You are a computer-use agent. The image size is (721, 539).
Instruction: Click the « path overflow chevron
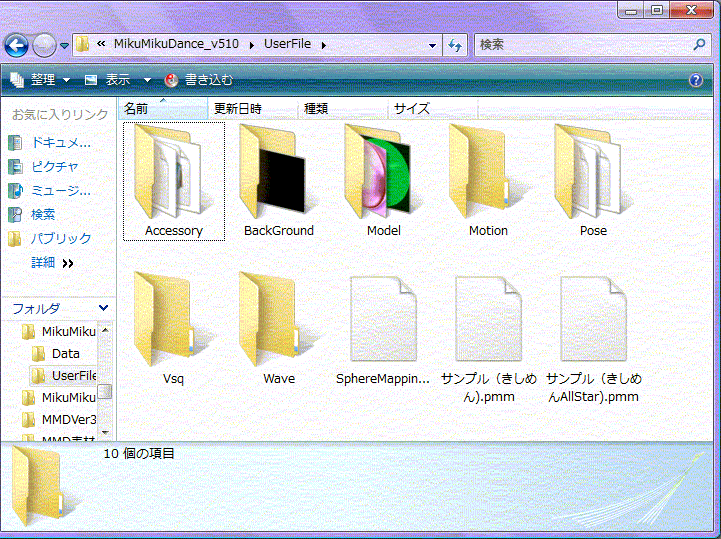(x=101, y=44)
